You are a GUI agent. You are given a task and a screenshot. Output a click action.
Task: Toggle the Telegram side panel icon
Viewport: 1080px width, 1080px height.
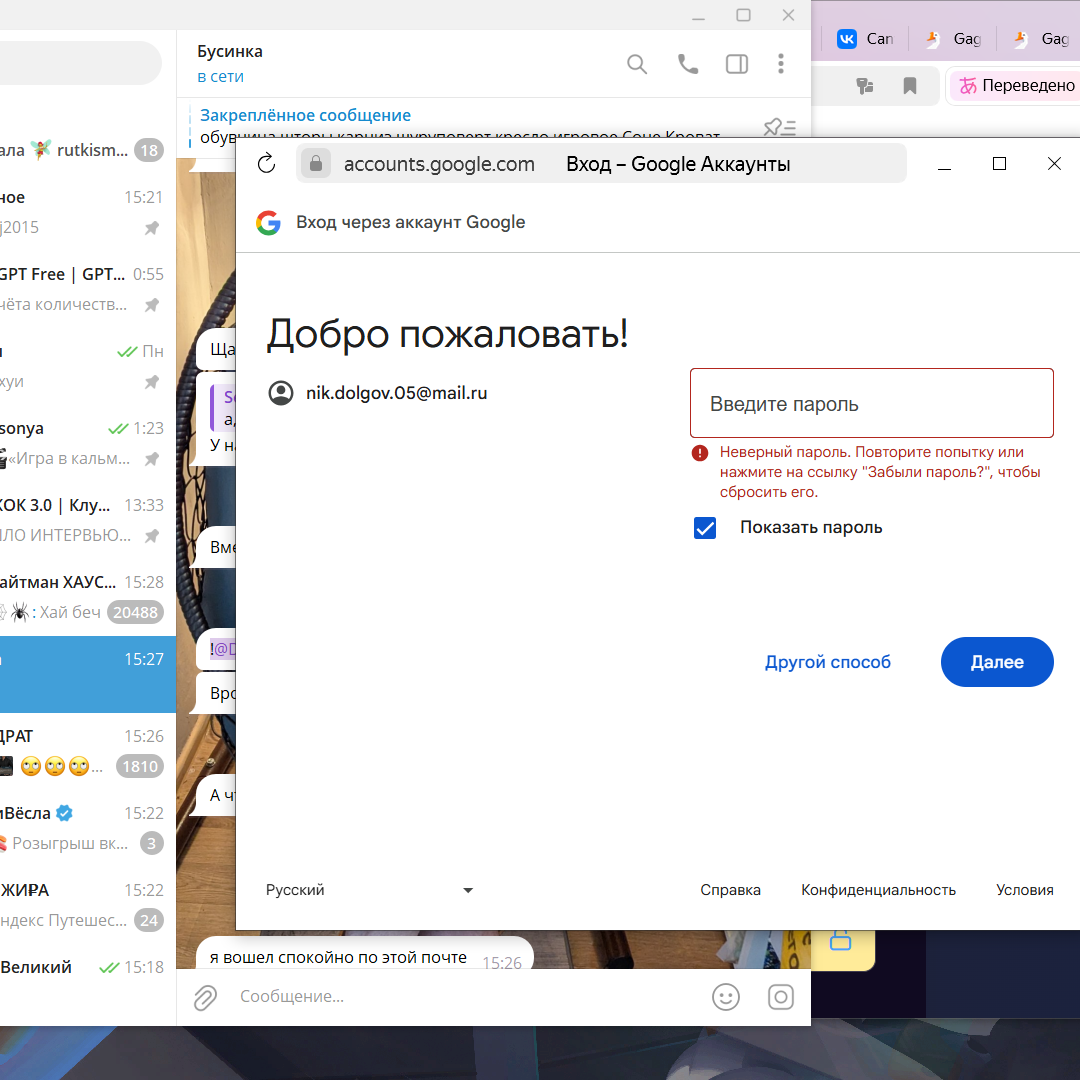737,64
